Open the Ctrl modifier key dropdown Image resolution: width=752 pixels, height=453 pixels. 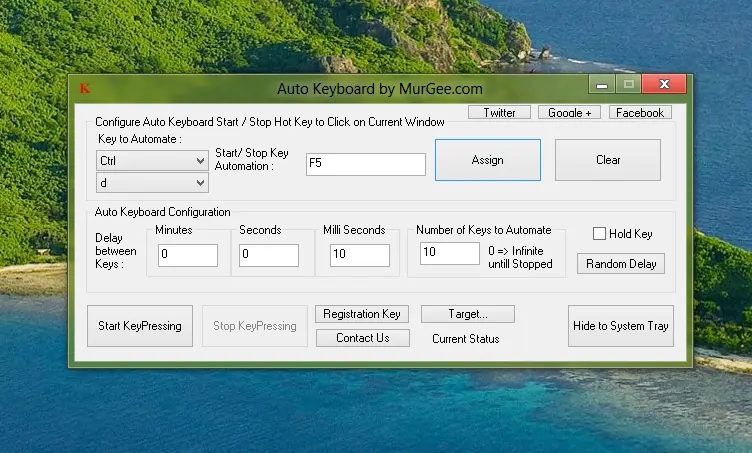(152, 161)
